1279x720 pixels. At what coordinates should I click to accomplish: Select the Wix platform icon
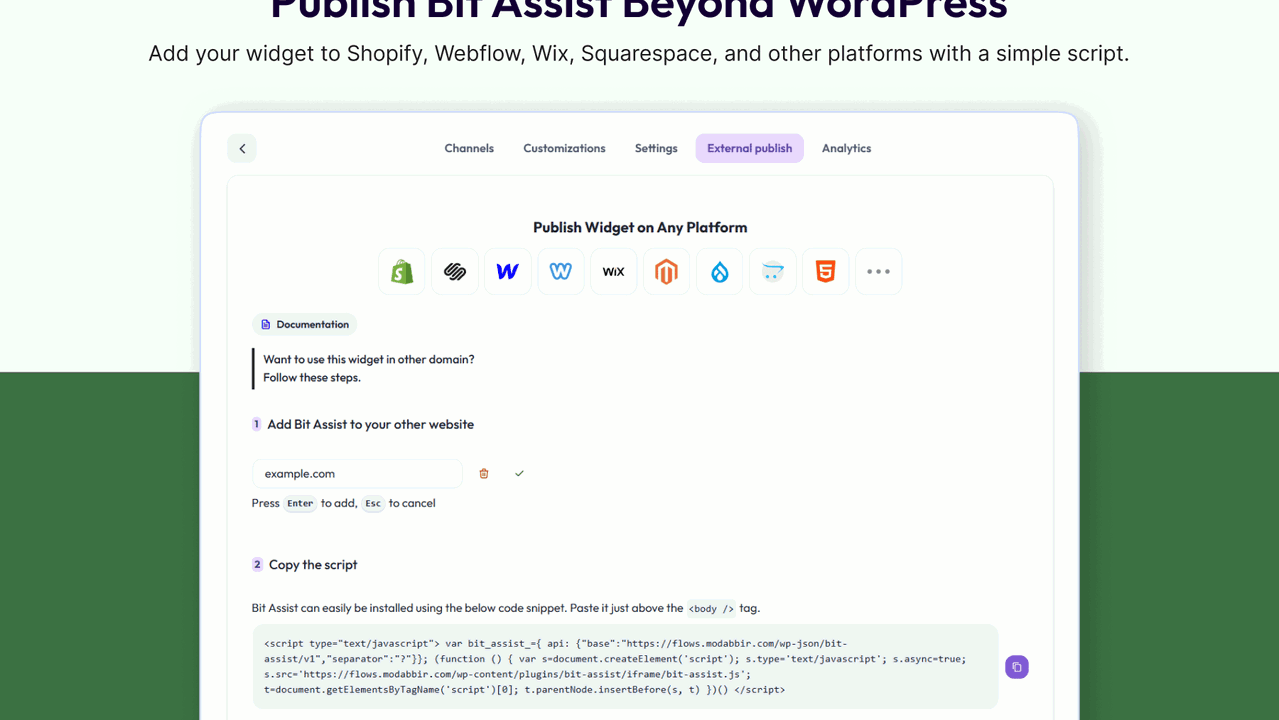click(x=614, y=272)
